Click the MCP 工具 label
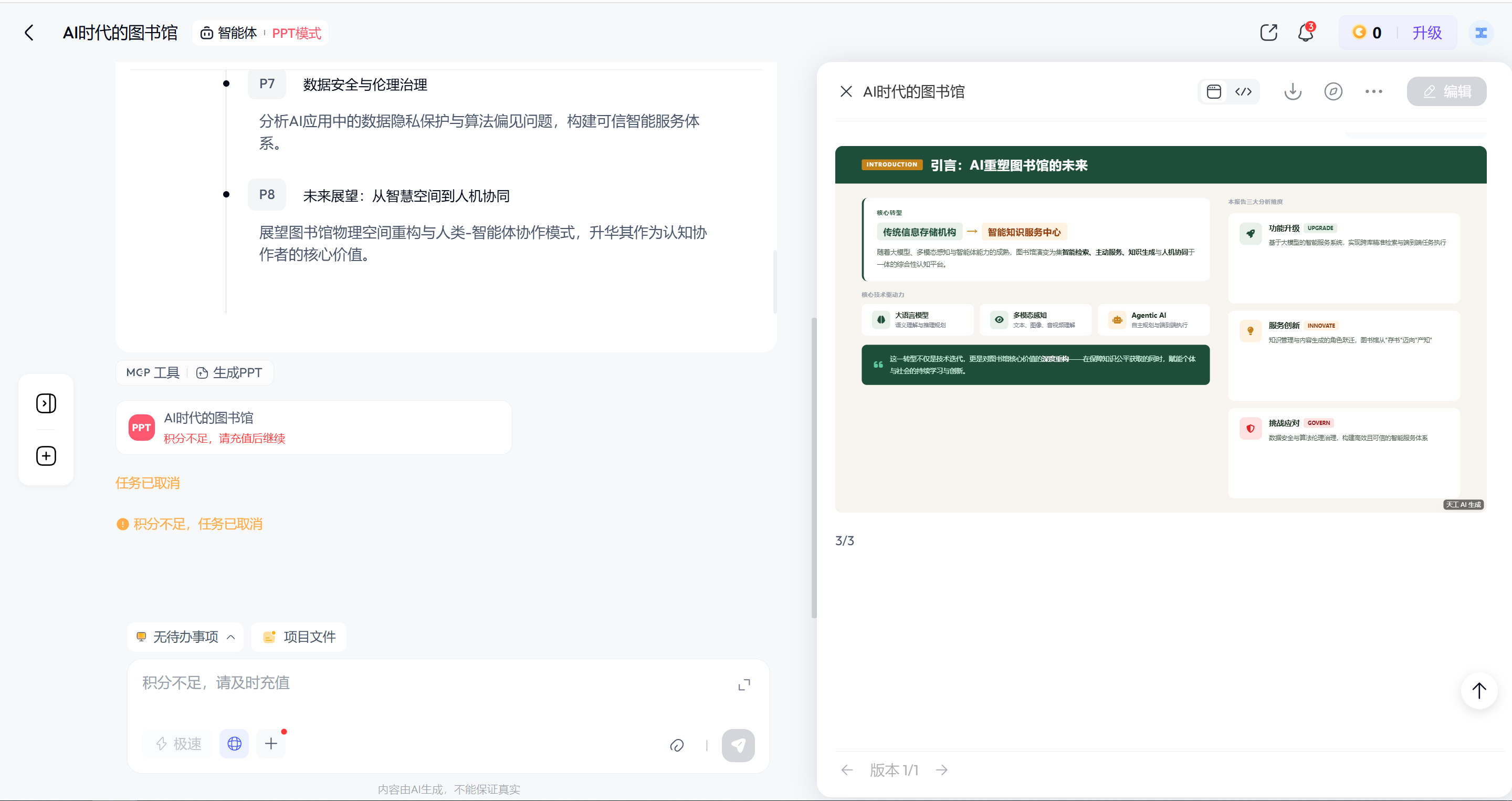This screenshot has height=801, width=1512. [153, 373]
